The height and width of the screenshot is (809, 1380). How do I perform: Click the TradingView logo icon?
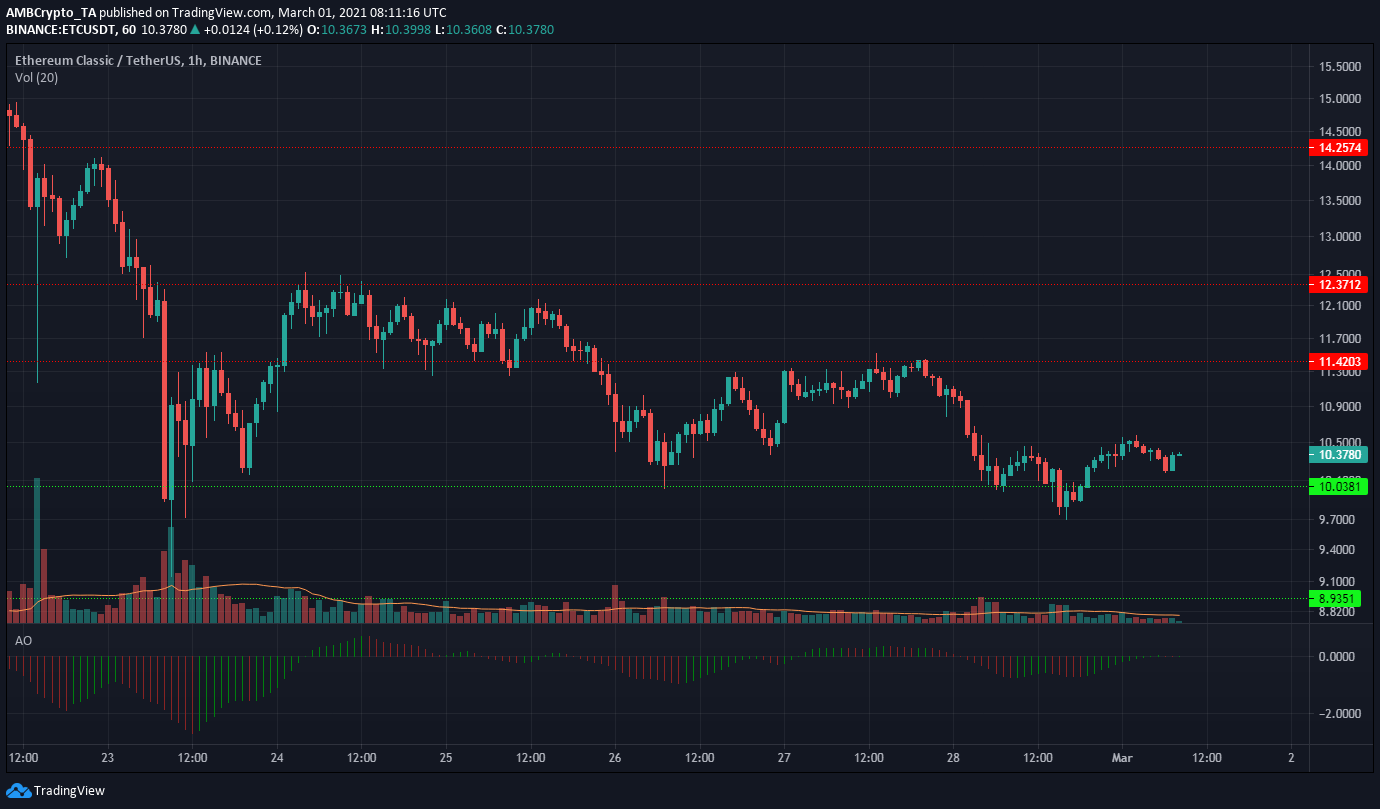pyautogui.click(x=18, y=791)
